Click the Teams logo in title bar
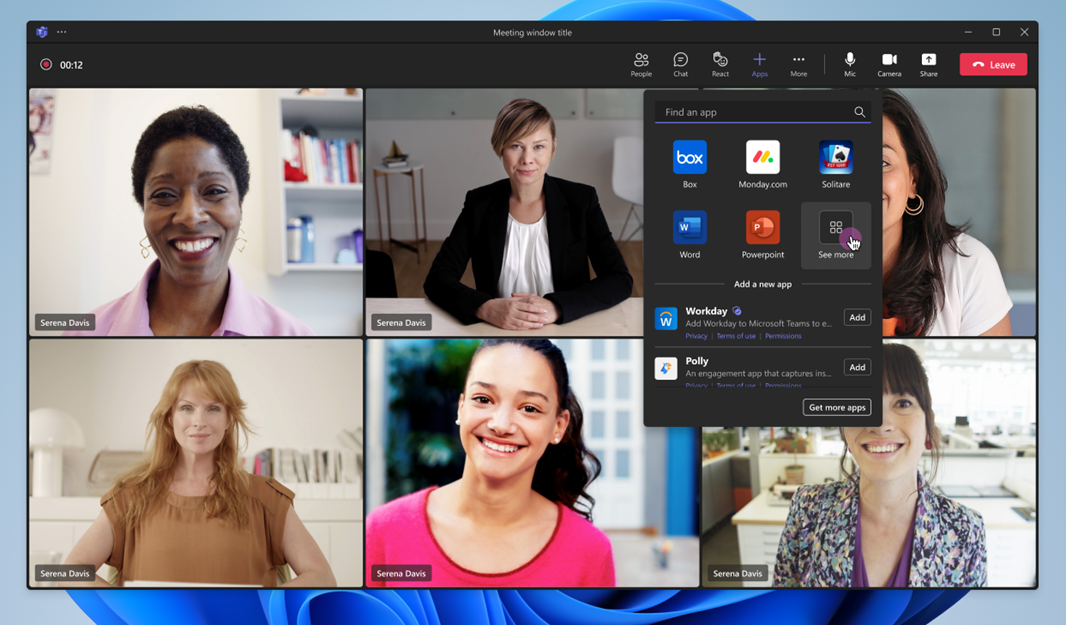1066x625 pixels. click(41, 32)
